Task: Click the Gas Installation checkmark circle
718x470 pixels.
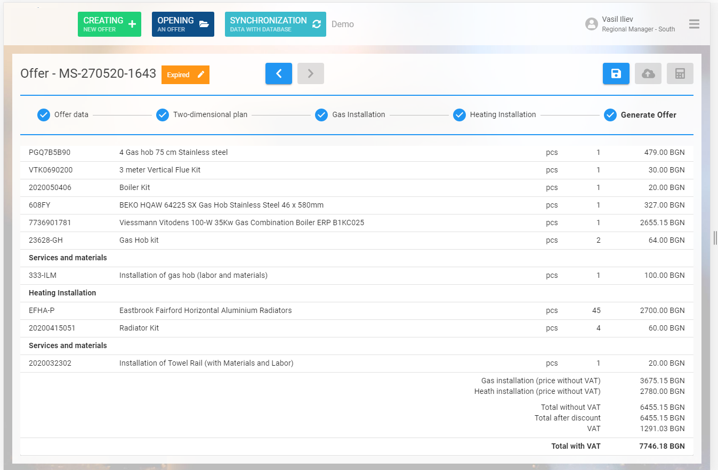Action: [x=321, y=115]
